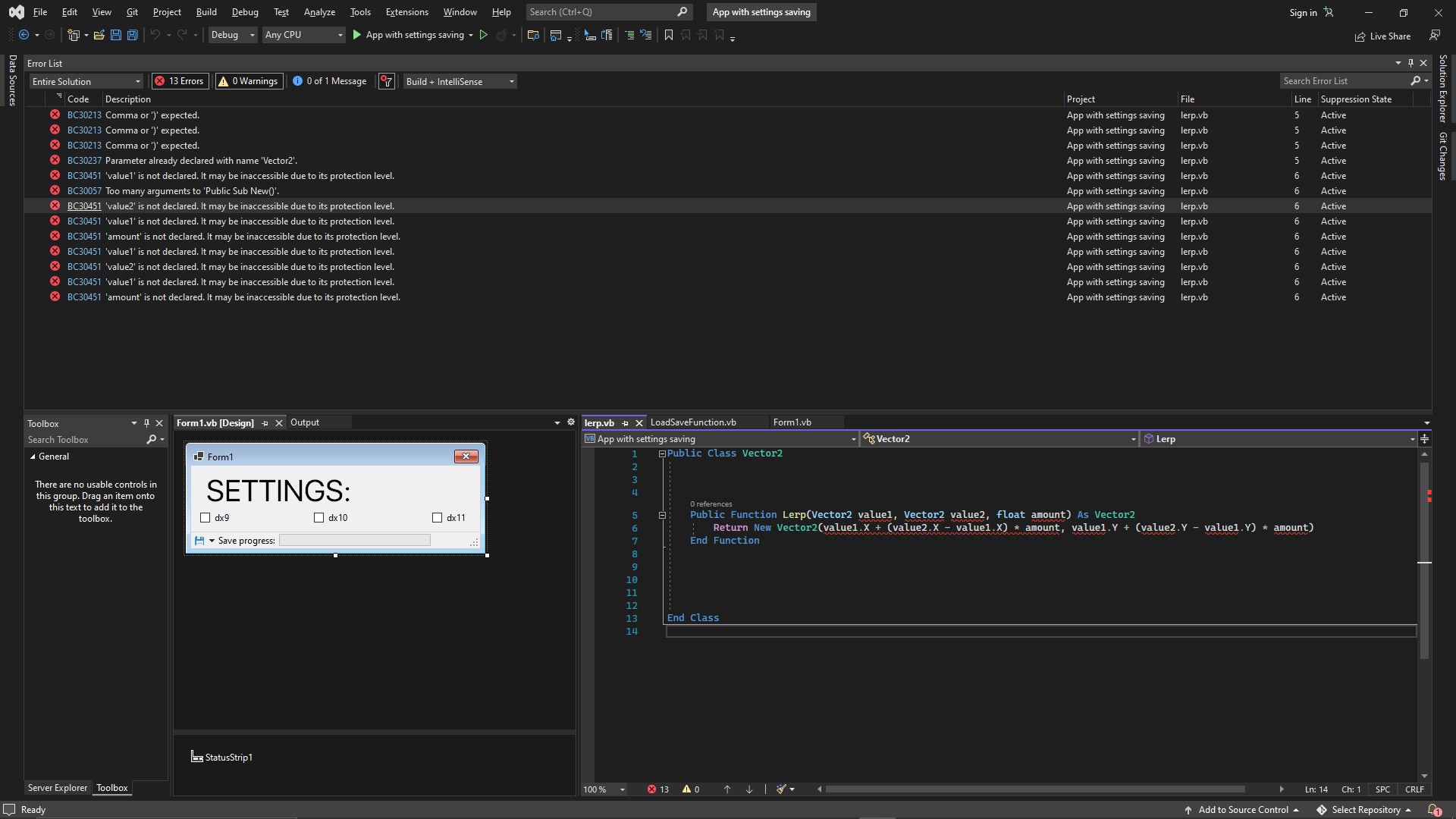Enable the dx10 checkbox
Screen dimensions: 1456x819
319,517
